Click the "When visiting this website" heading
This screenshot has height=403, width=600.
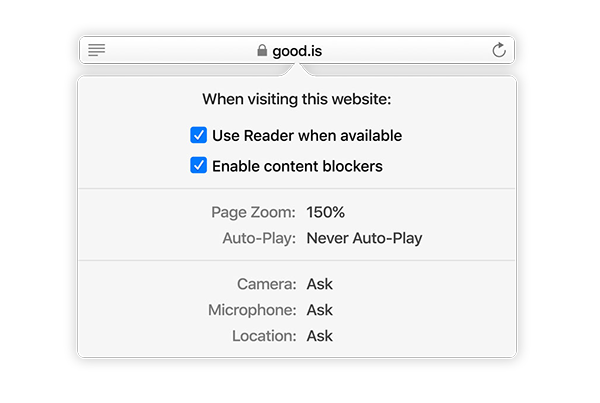click(x=297, y=99)
